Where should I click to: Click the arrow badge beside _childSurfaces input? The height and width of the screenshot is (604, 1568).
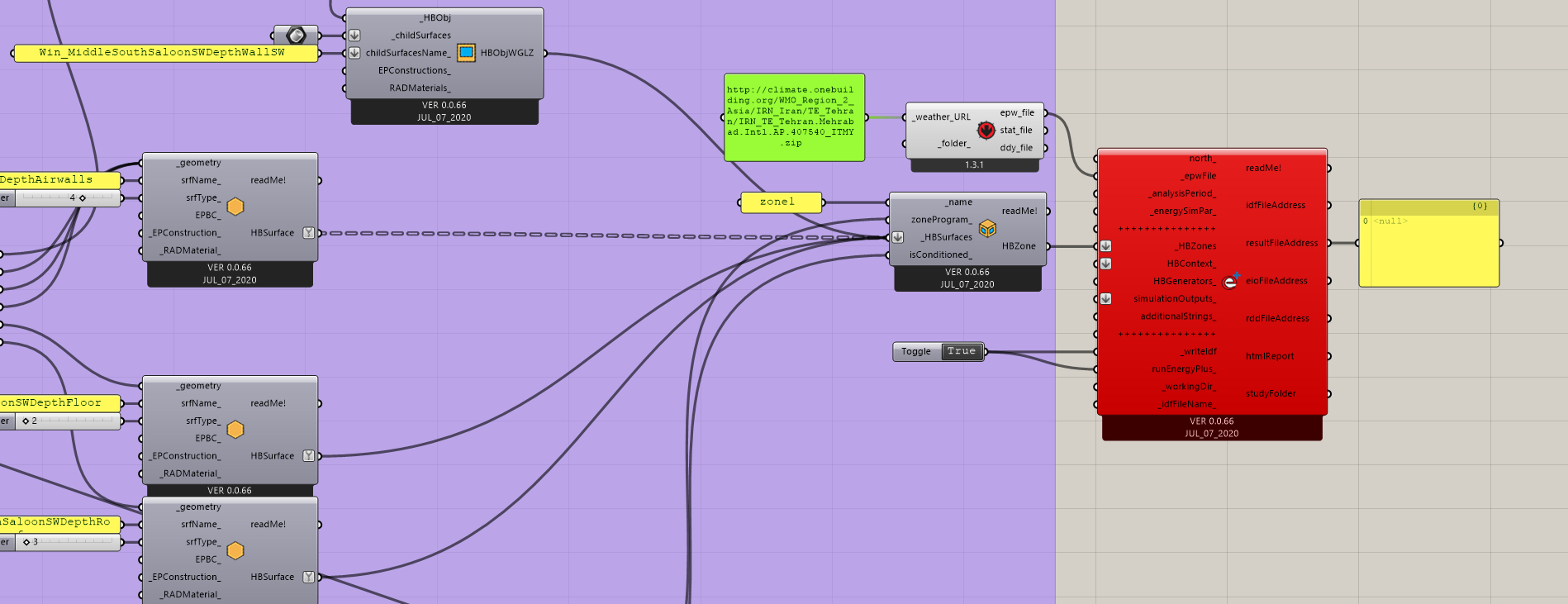point(354,36)
